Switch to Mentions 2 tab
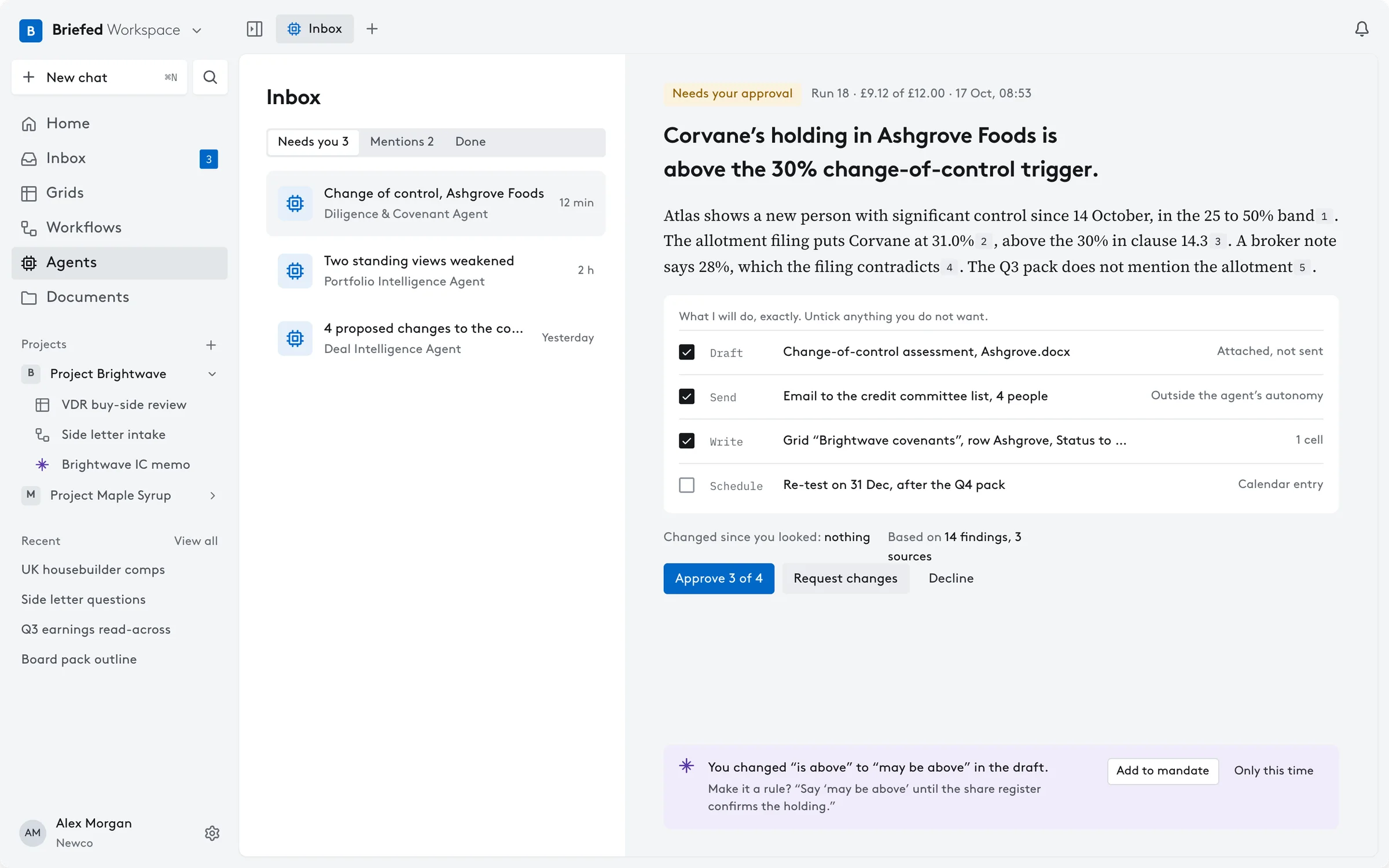The image size is (1389, 868). [402, 142]
